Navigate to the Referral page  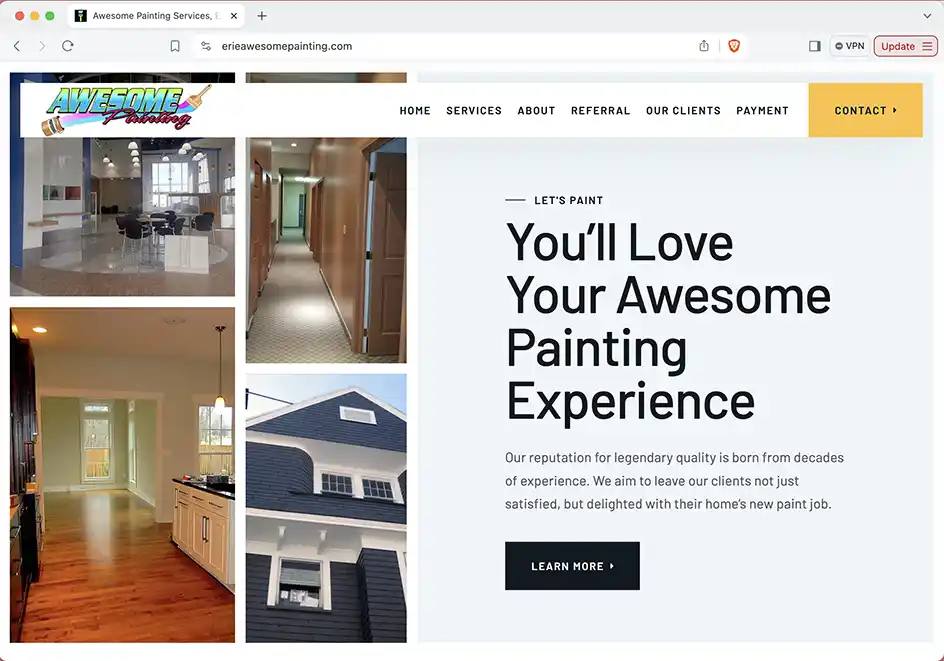[x=600, y=111]
